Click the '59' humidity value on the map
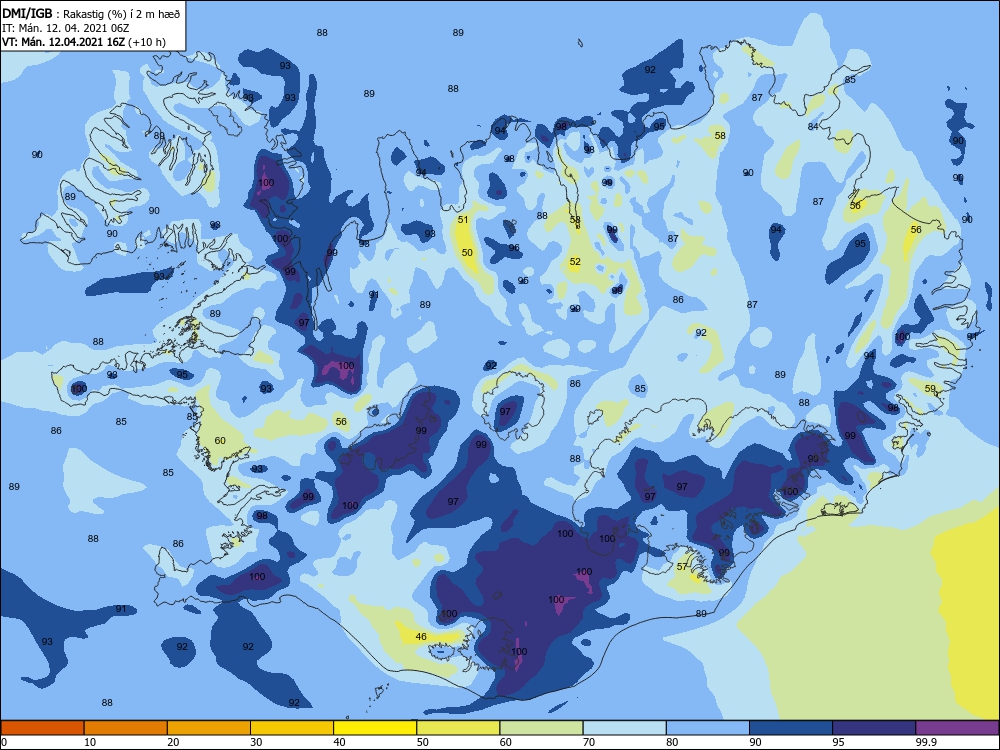Image resolution: width=1000 pixels, height=750 pixels. click(x=930, y=388)
